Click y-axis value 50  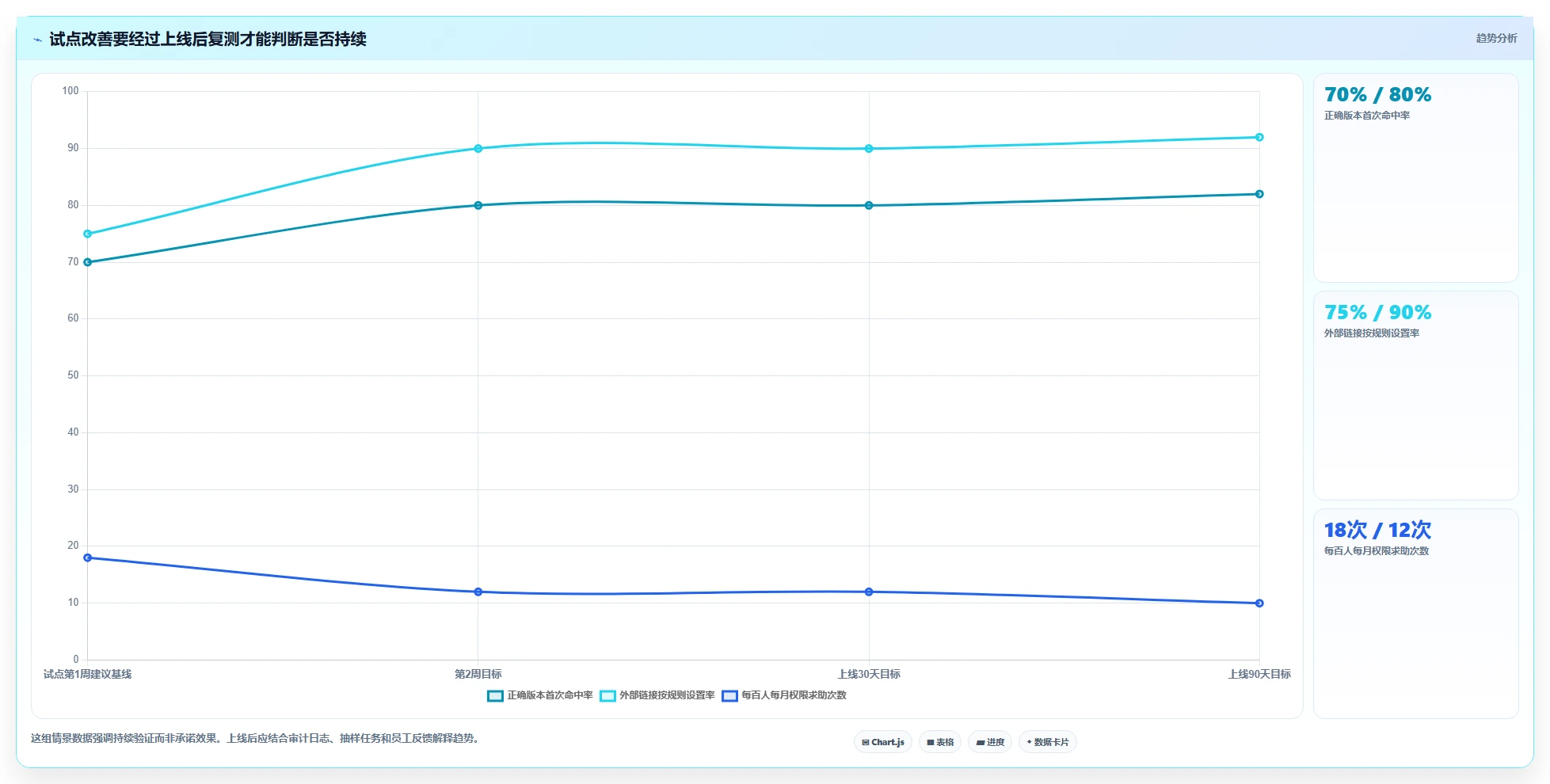[73, 375]
